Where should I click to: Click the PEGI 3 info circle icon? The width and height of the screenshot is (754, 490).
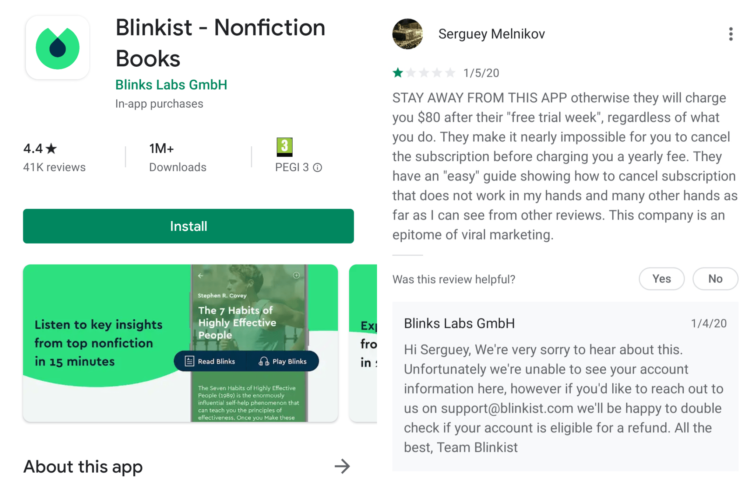coord(317,167)
